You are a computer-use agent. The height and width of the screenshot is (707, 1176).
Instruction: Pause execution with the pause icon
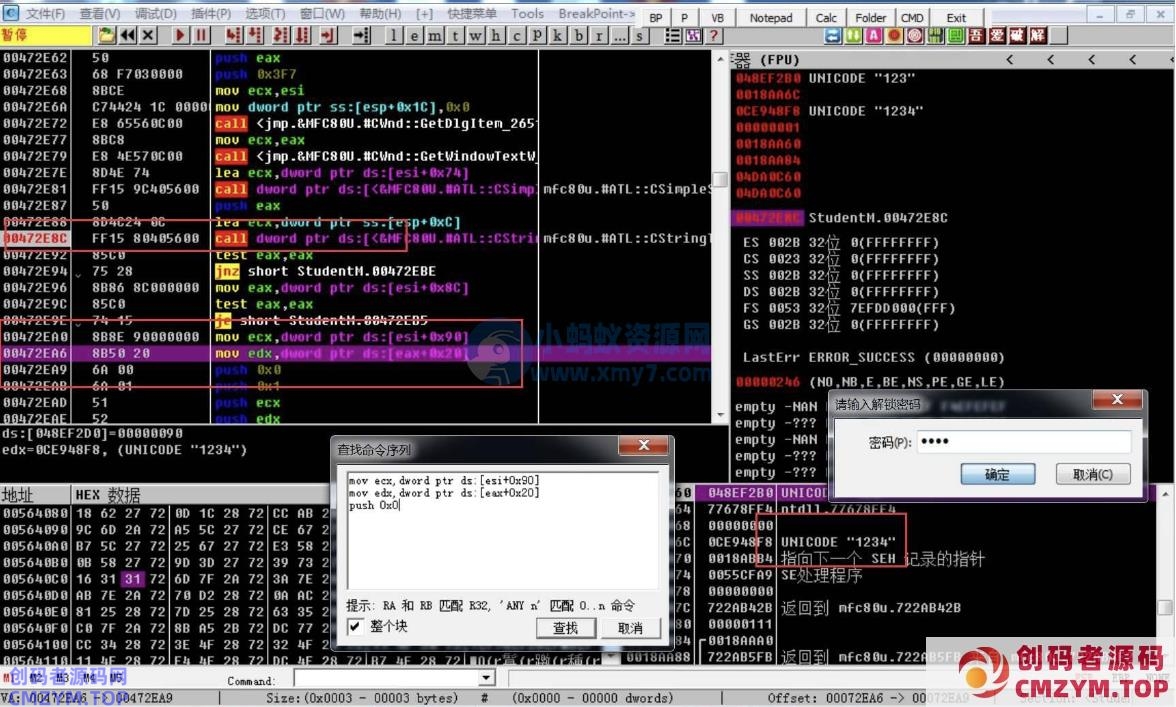[201, 35]
